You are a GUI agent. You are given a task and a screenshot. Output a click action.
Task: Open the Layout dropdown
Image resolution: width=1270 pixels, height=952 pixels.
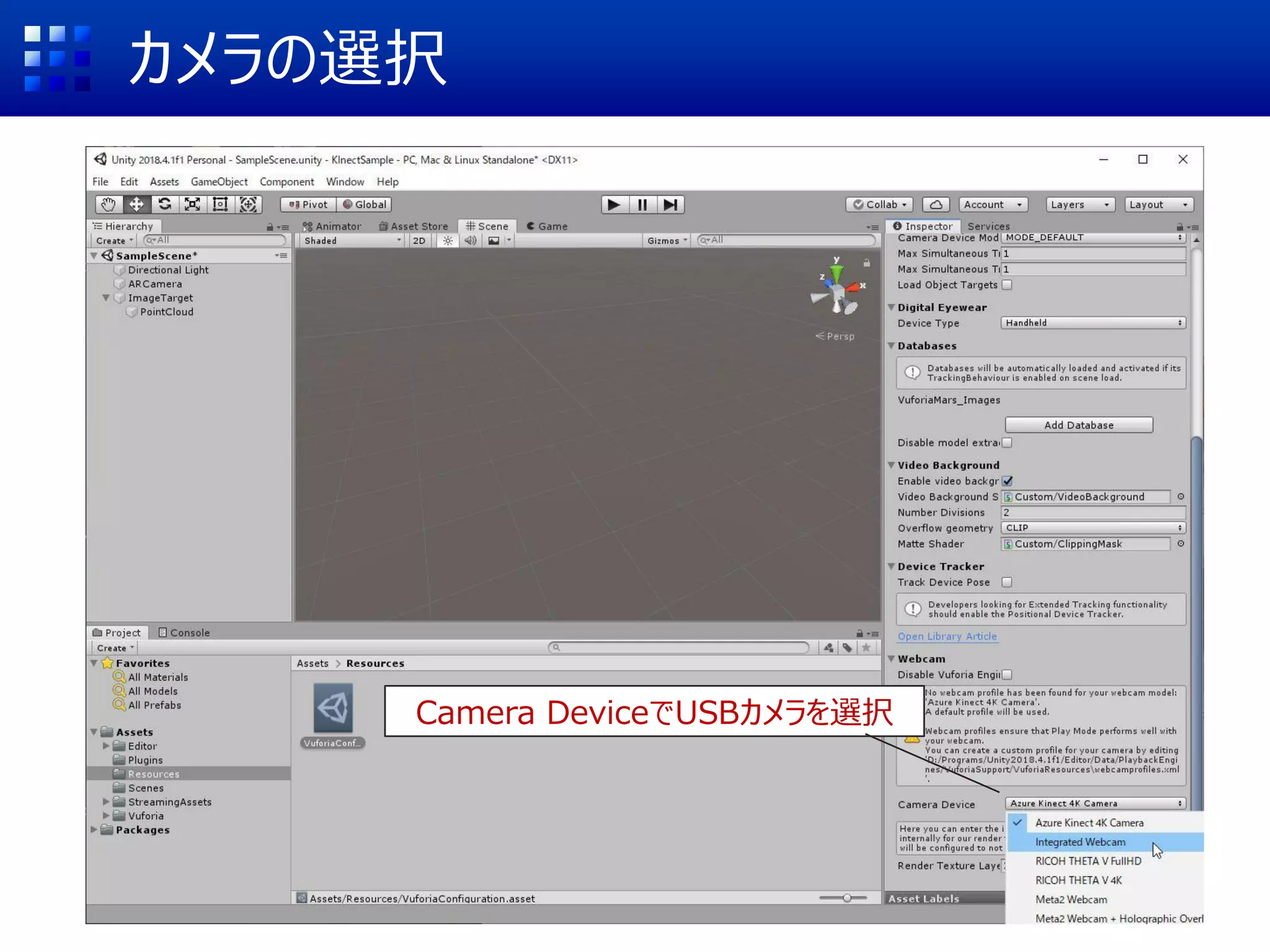pyautogui.click(x=1159, y=205)
